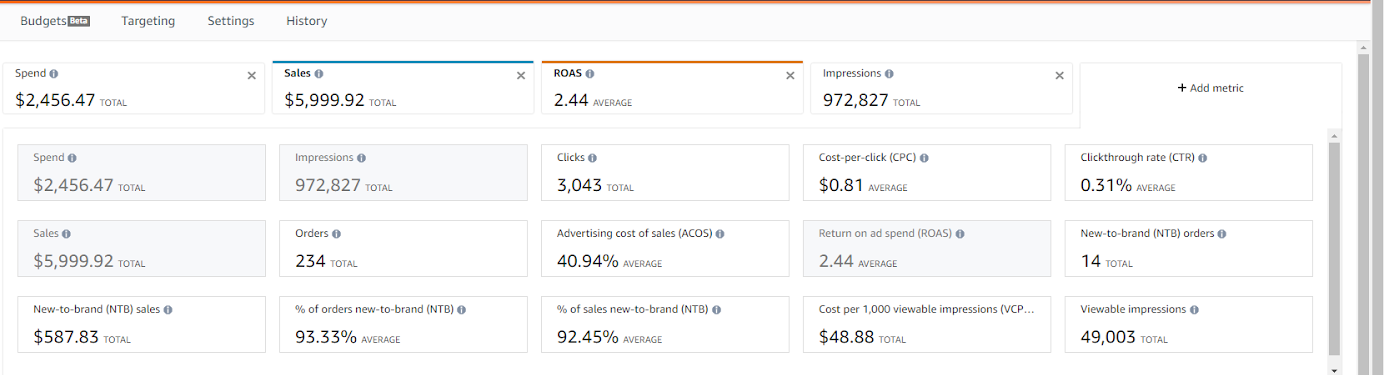Click info icon beside New-to-brand (NTB) orders
Viewport: 1384px width, 375px height.
pos(1222,234)
